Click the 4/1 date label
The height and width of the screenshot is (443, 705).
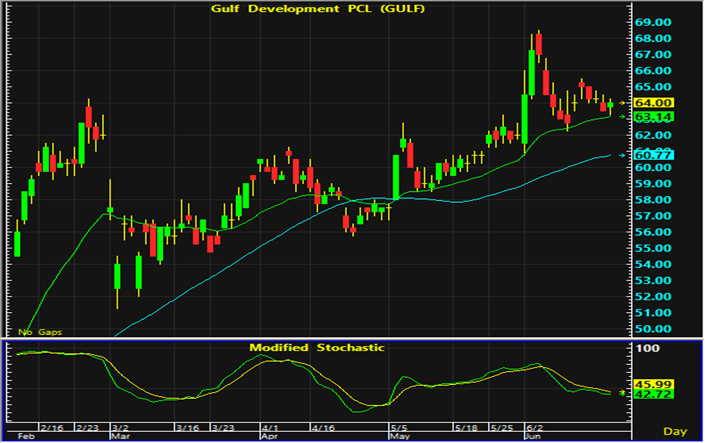coord(270,428)
